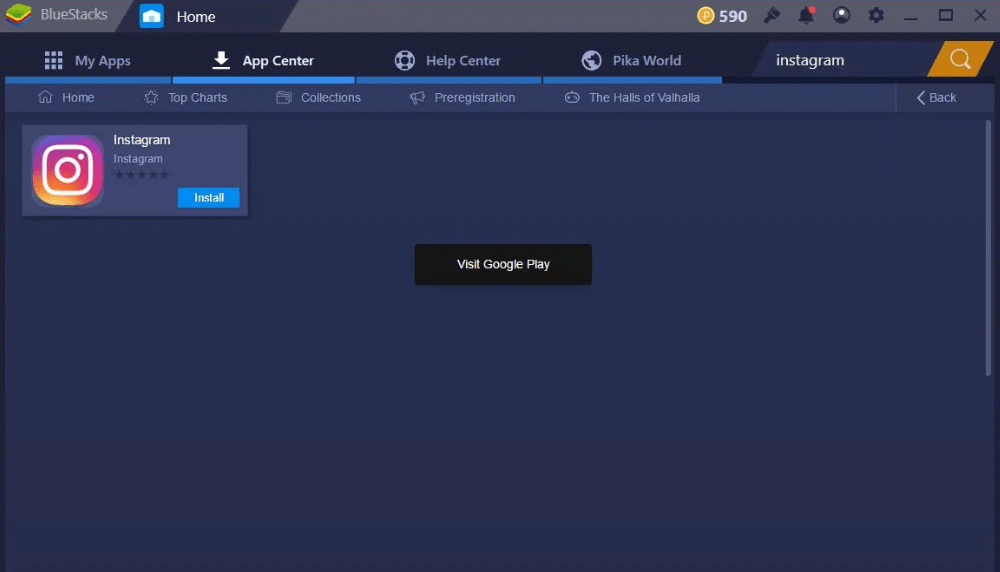Click the Instagram app title text
Image resolution: width=1000 pixels, height=572 pixels.
pos(142,140)
